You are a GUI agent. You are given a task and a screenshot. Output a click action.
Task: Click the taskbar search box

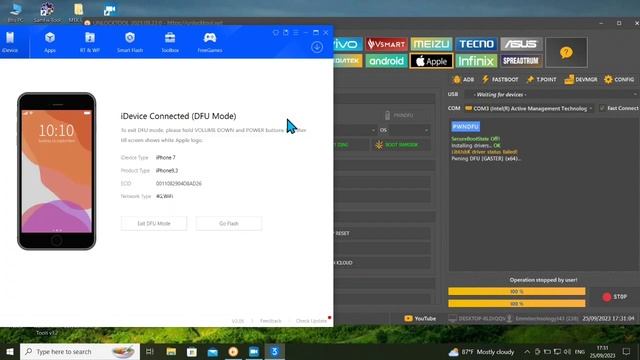click(80, 351)
